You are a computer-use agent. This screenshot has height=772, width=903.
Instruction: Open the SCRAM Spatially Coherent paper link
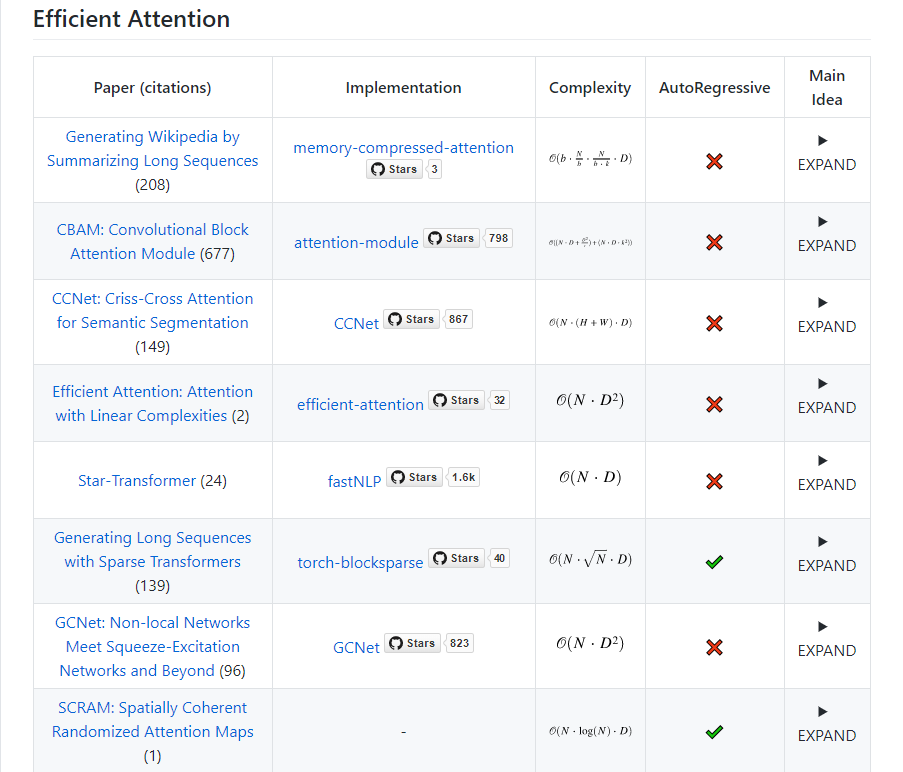(152, 720)
